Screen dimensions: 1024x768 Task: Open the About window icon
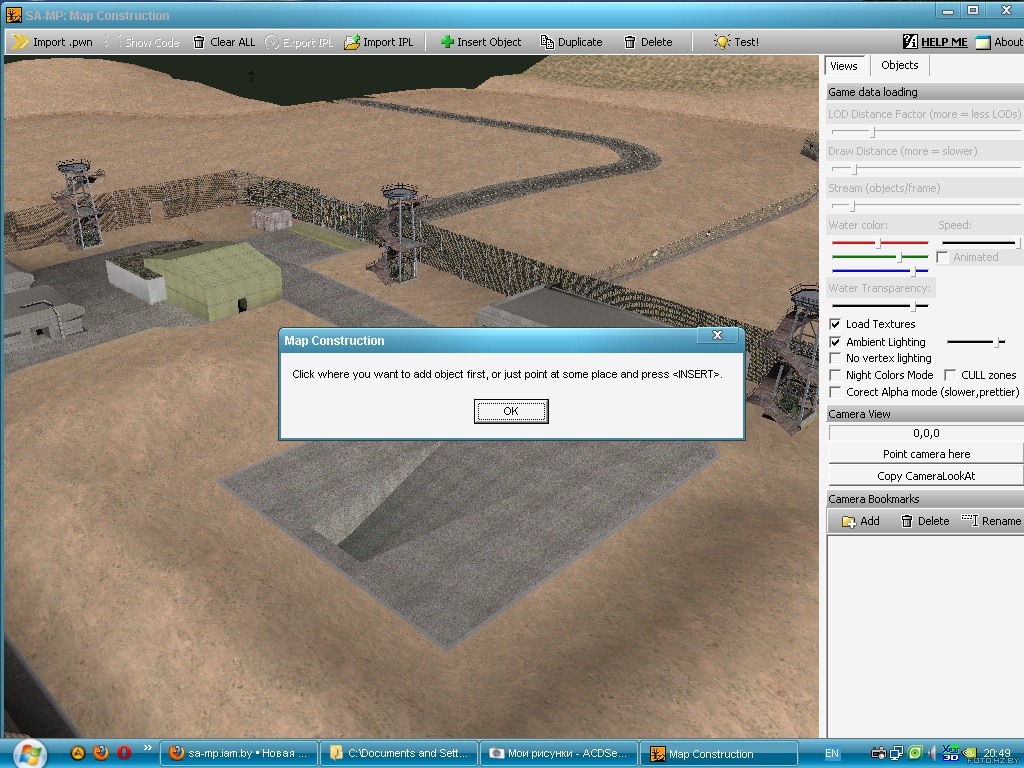pos(983,42)
